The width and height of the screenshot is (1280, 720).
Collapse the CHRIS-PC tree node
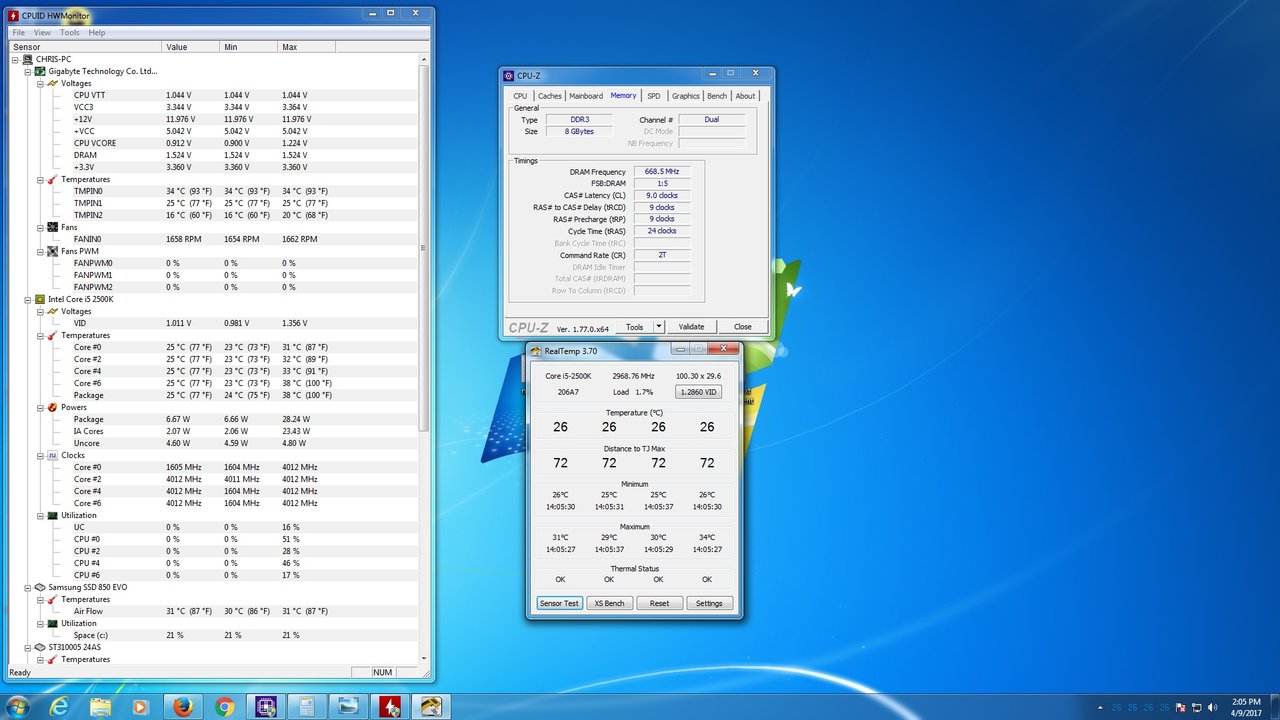pyautogui.click(x=15, y=59)
